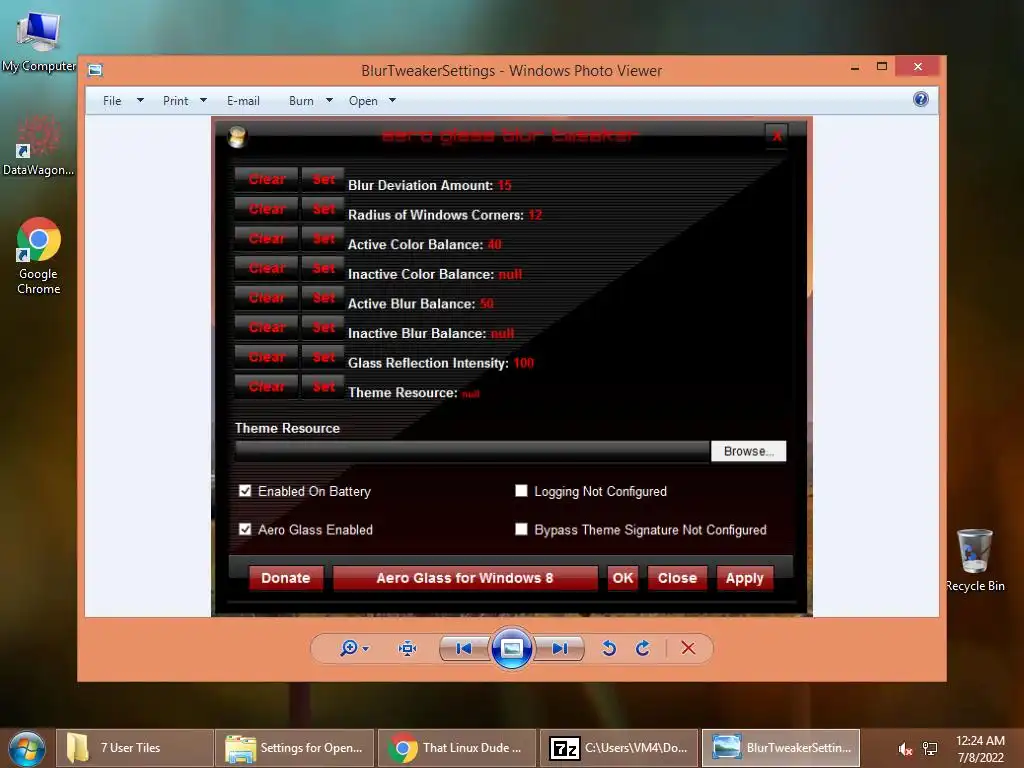This screenshot has width=1024, height=768.
Task: Expand the File menu arrow
Action: [140, 100]
